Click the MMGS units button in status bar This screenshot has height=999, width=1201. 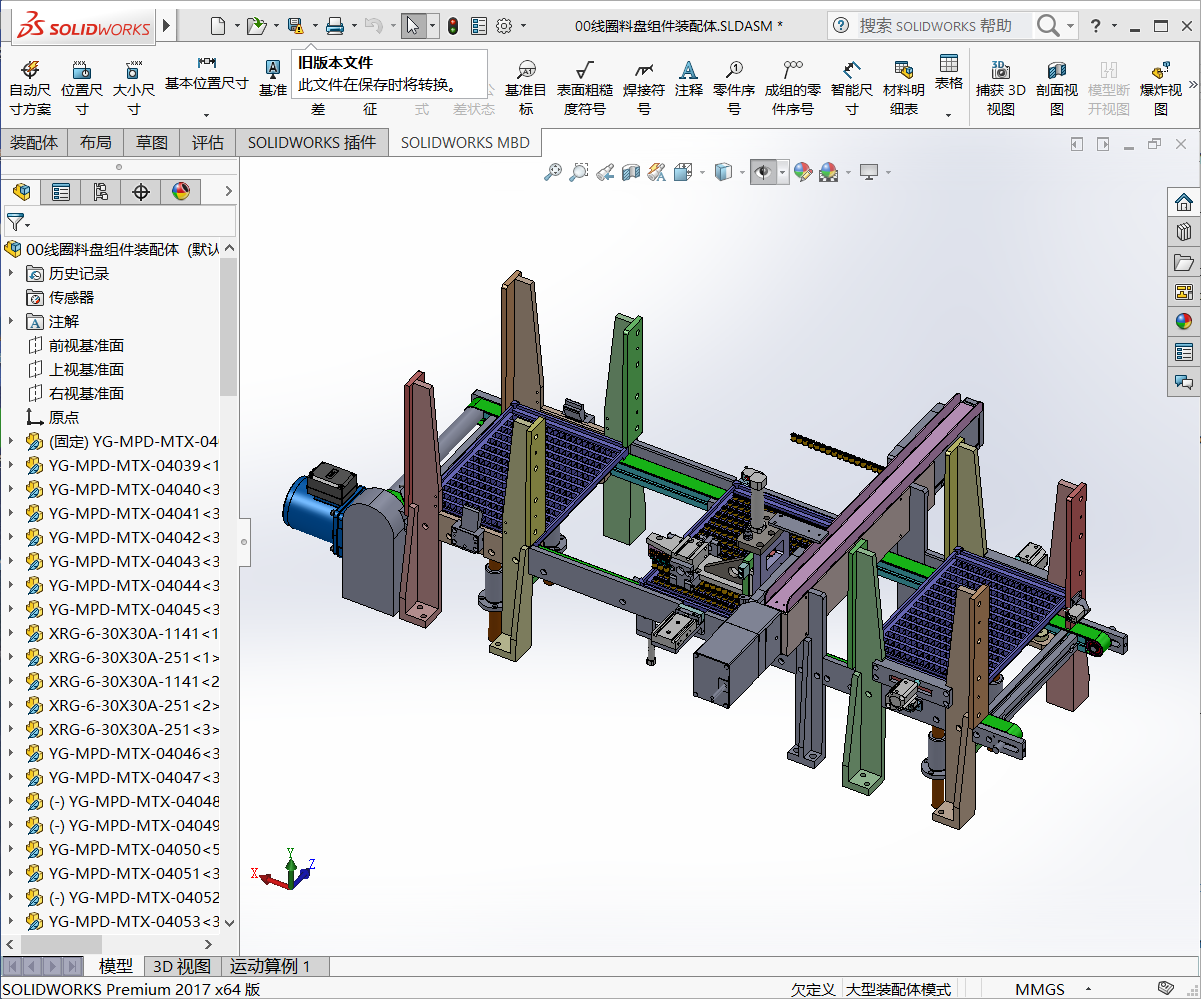(x=1040, y=989)
